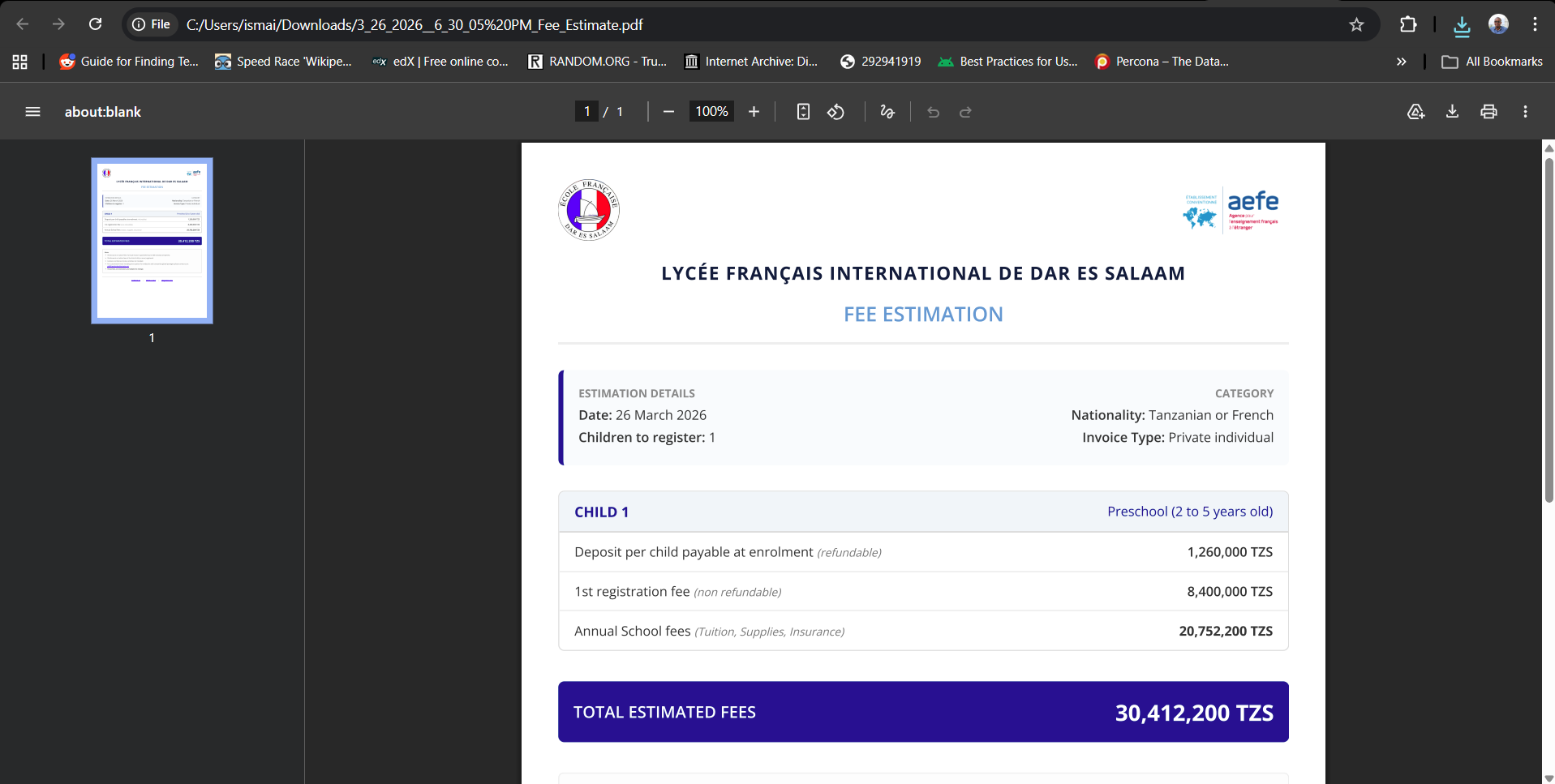Click the Children to register: 1 text
This screenshot has height=784, width=1555.
pos(646,438)
